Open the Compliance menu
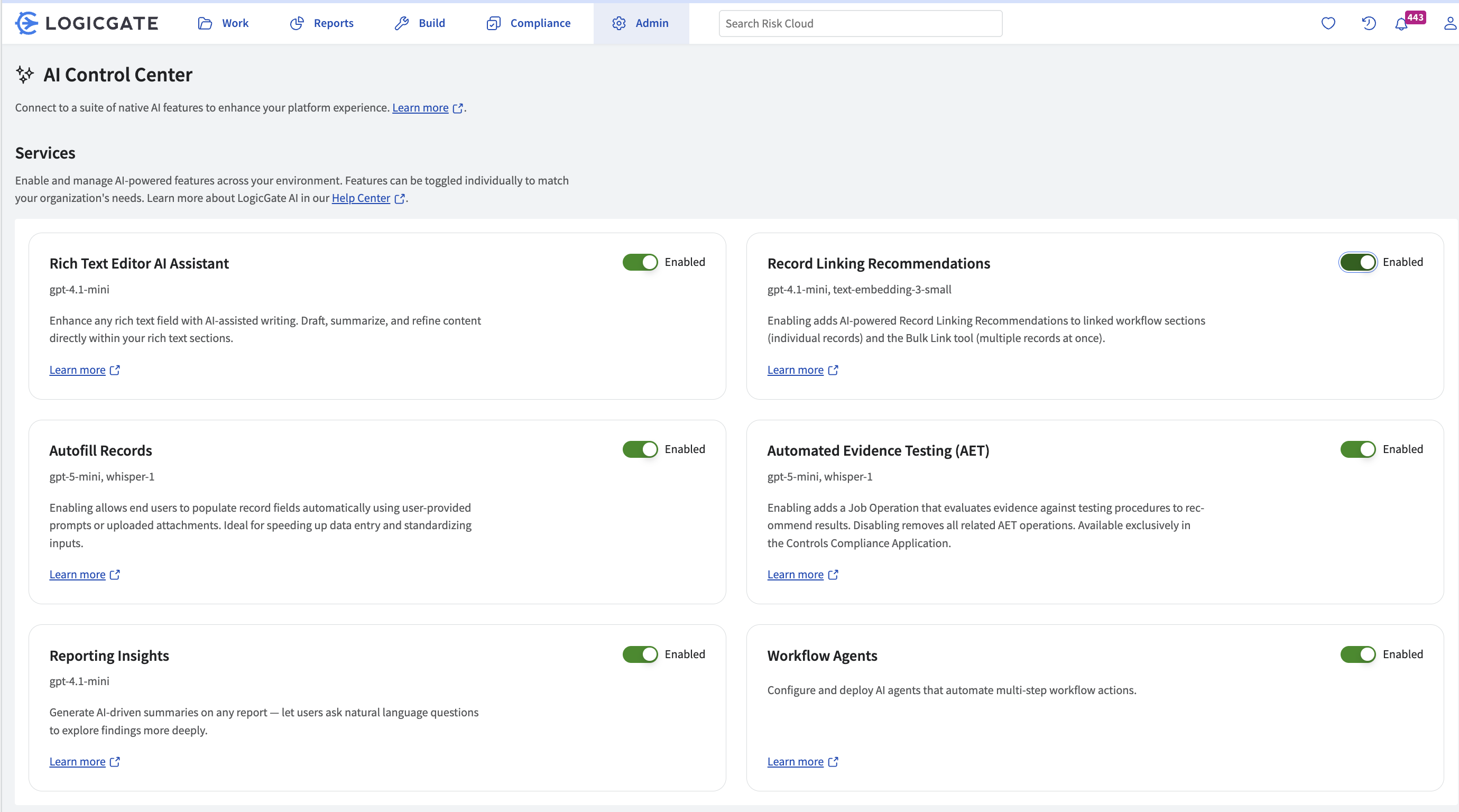This screenshot has width=1459, height=812. click(529, 23)
